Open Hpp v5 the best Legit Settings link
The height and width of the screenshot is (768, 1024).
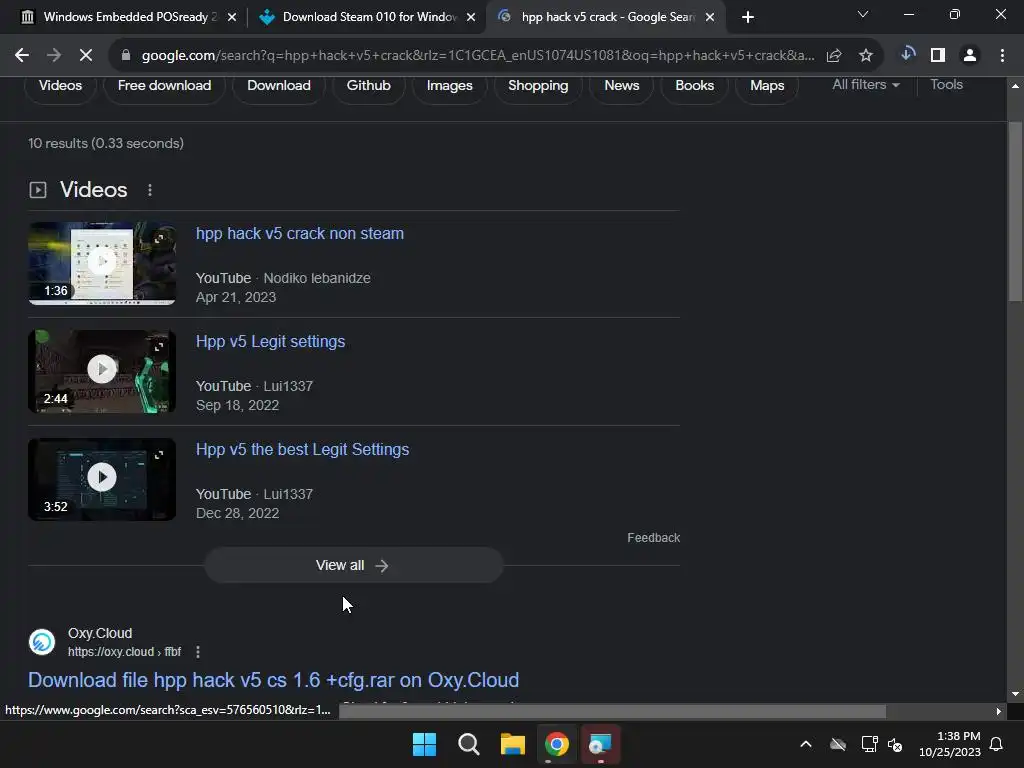(302, 449)
